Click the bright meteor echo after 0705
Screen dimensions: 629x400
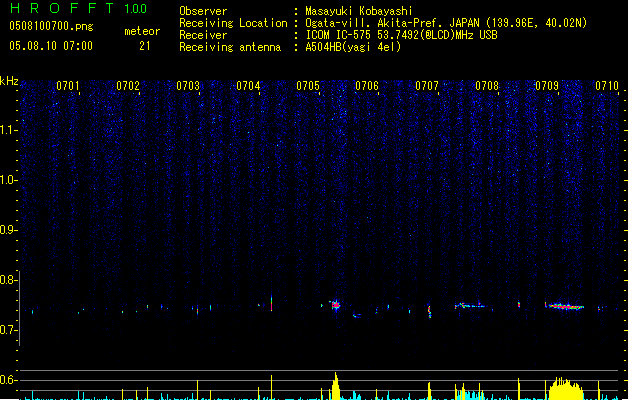[335, 305]
